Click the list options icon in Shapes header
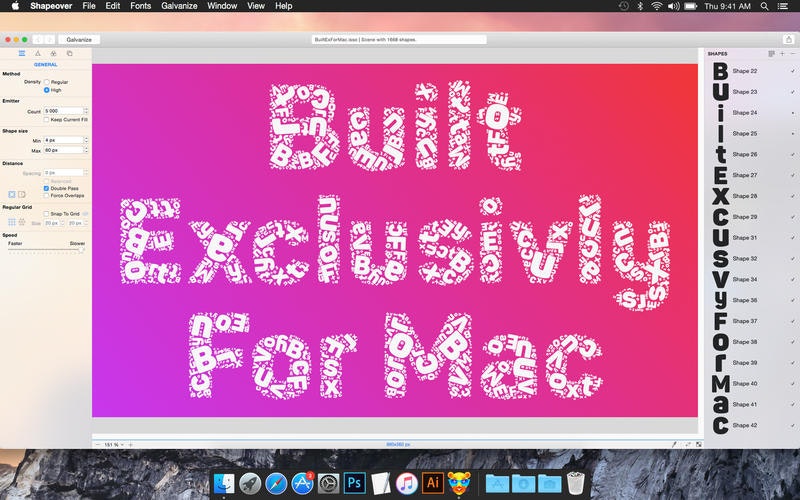Screen dimensions: 800x500 [x=771, y=54]
